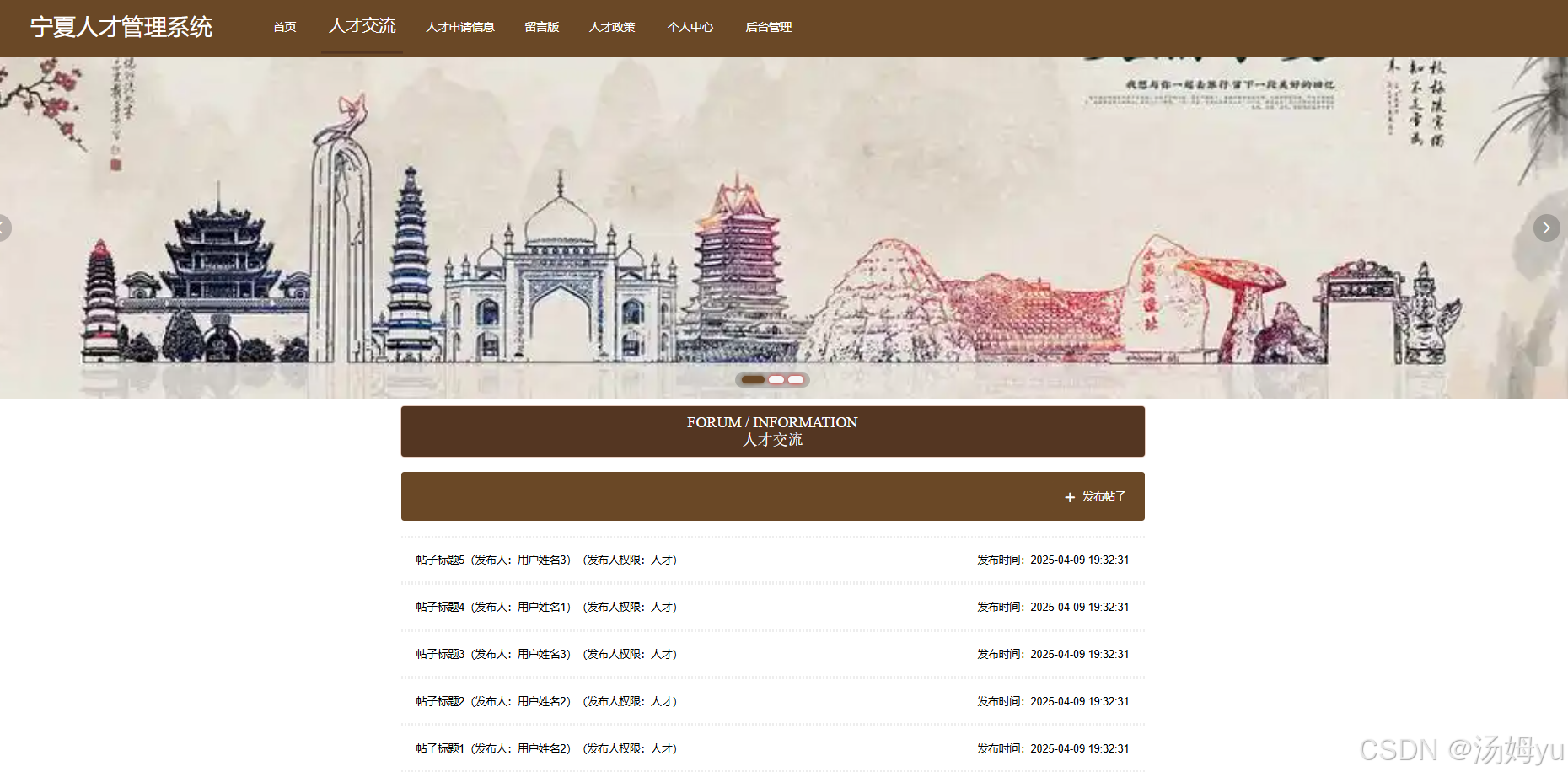Click the 人才交流 subtitle under FORUM heading
The height and width of the screenshot is (777, 1568).
point(772,440)
